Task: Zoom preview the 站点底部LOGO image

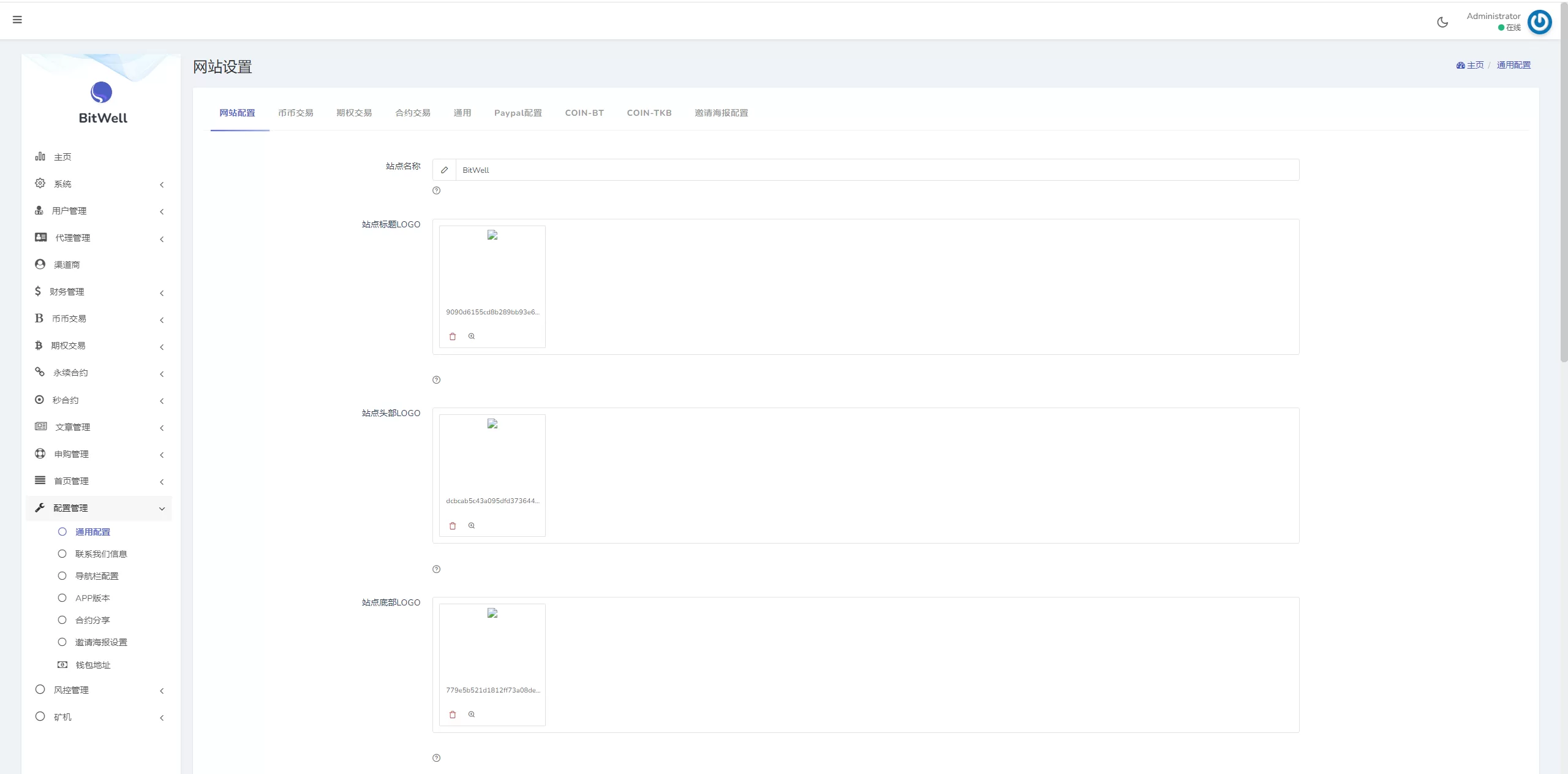Action: click(x=472, y=715)
